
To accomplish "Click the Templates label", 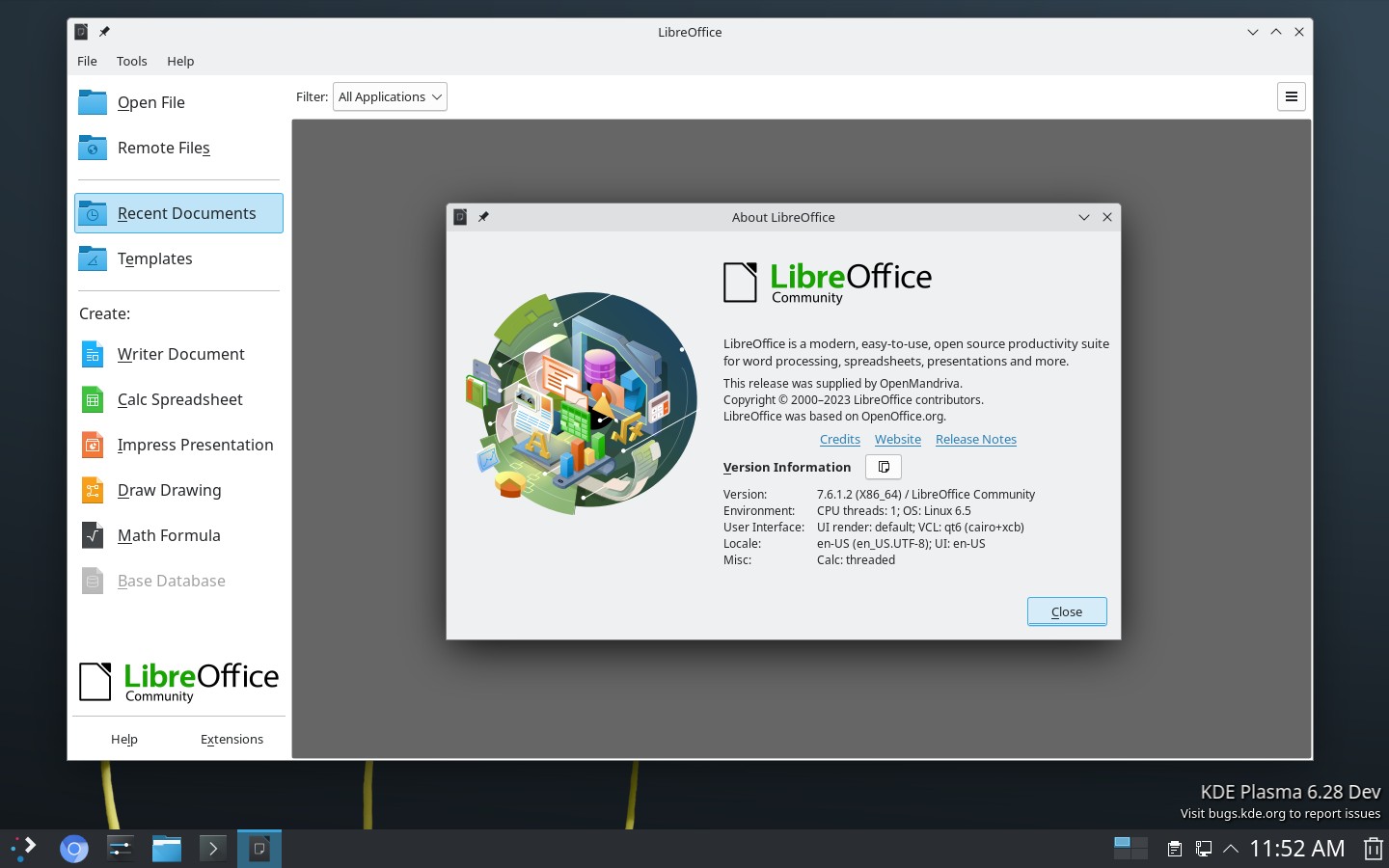I will pyautogui.click(x=155, y=258).
